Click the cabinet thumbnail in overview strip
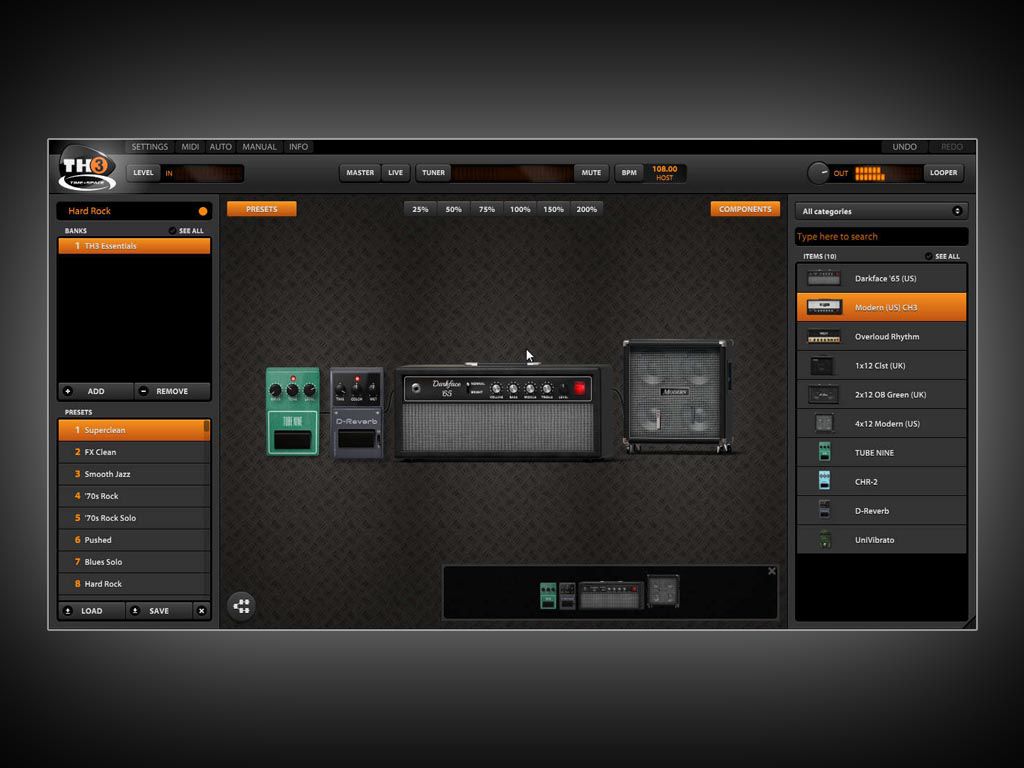This screenshot has height=768, width=1024. point(663,590)
